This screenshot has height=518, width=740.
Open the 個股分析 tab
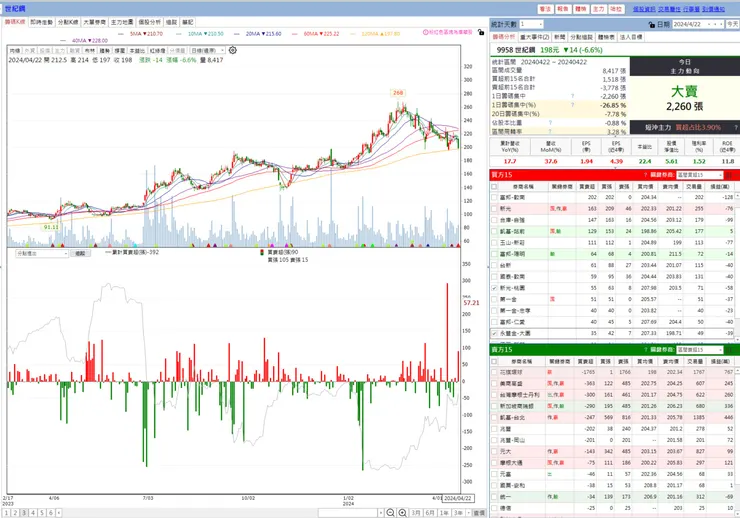point(149,22)
